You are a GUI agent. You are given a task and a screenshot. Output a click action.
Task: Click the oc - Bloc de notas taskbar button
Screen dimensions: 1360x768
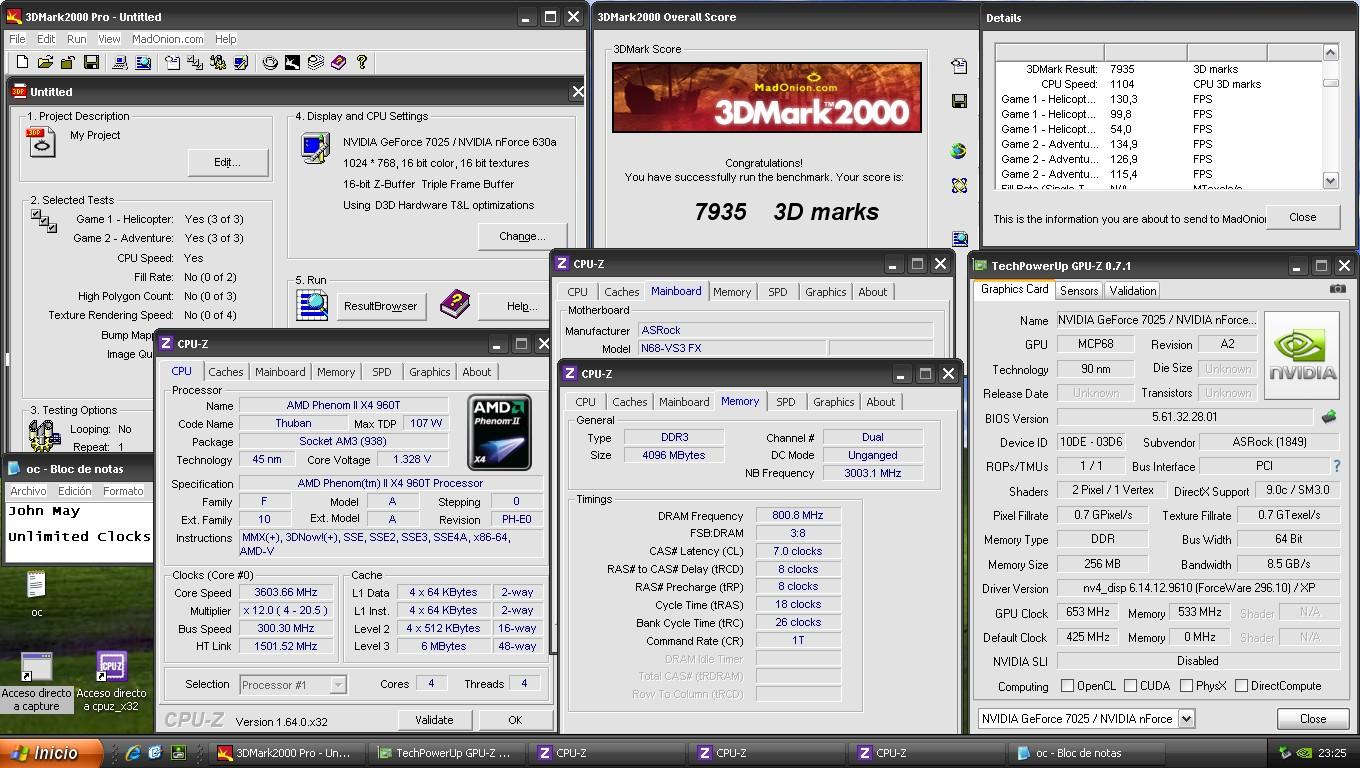(x=1087, y=753)
